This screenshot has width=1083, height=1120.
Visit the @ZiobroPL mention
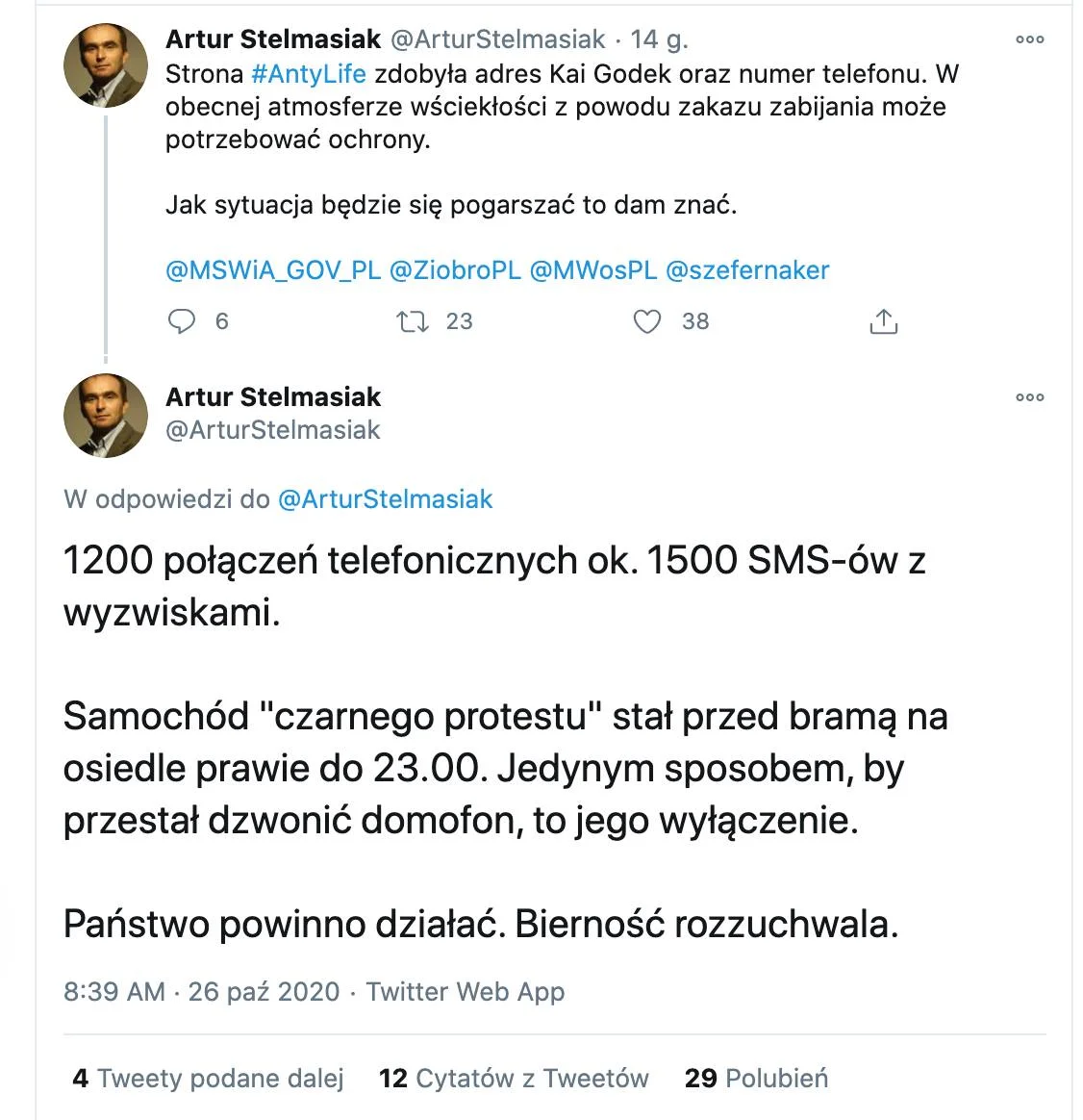(456, 270)
